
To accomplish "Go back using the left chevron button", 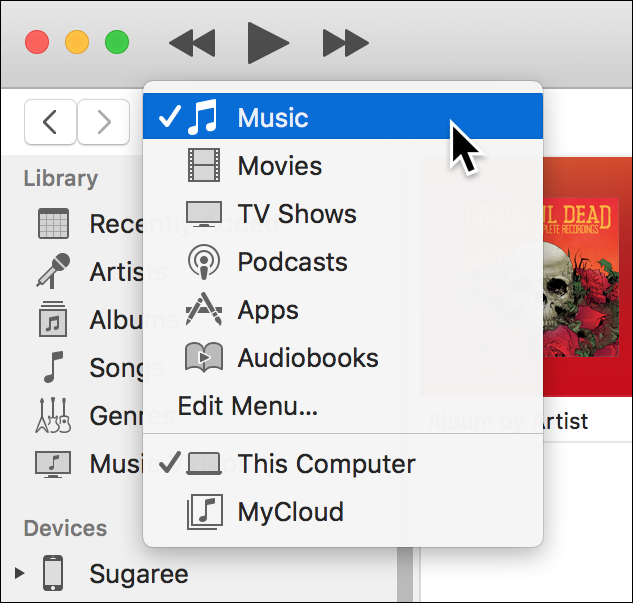I will 50,121.
